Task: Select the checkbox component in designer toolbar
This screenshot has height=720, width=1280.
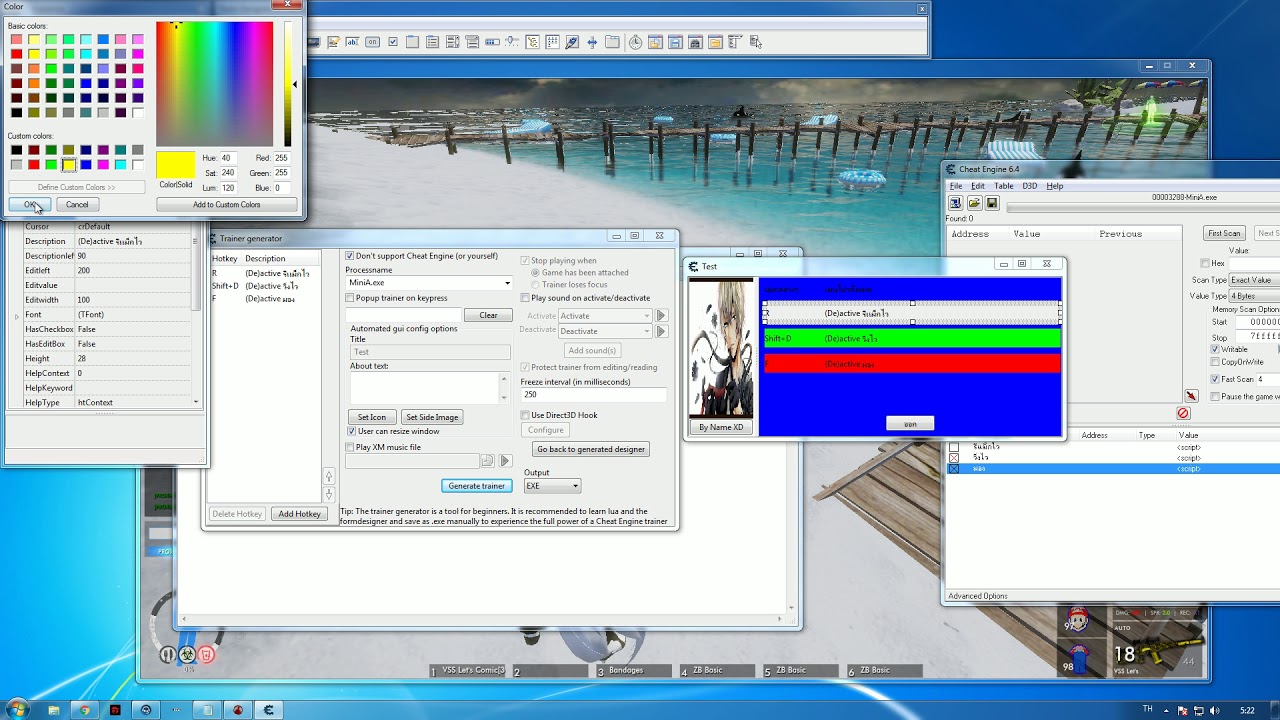Action: 393,42
